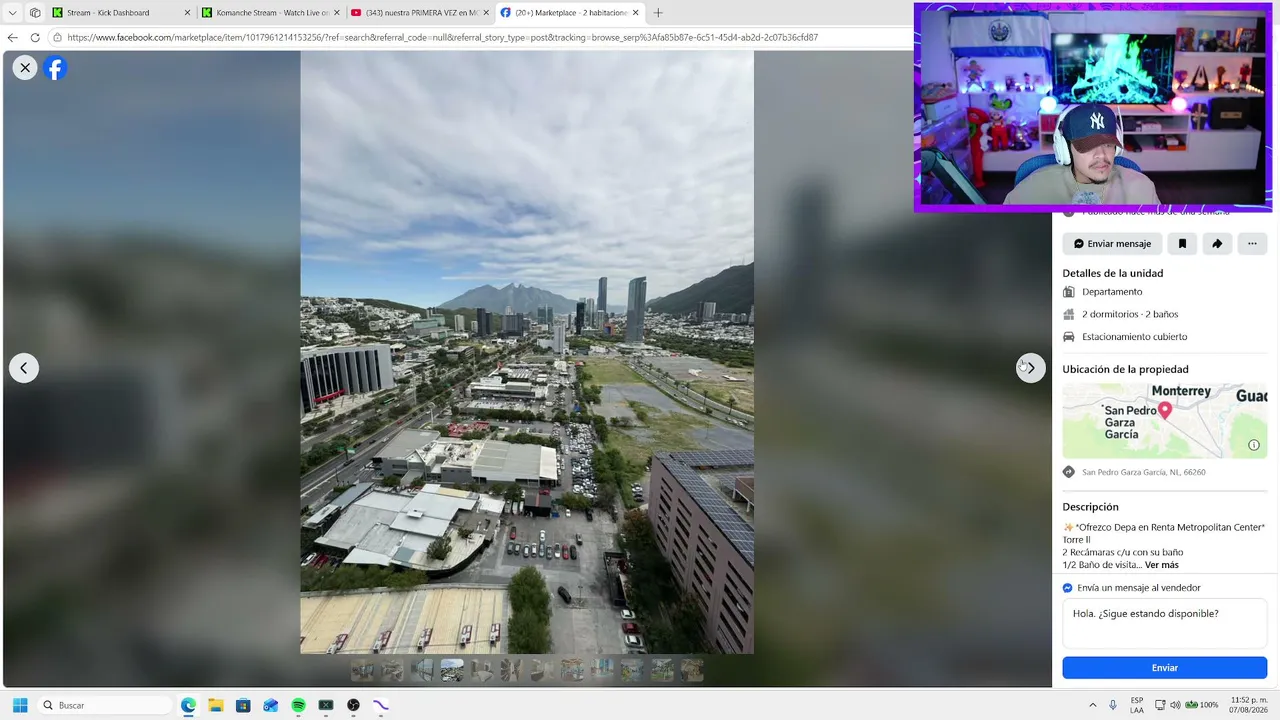
Task: Open the terminal app from the taskbar
Action: 325,705
